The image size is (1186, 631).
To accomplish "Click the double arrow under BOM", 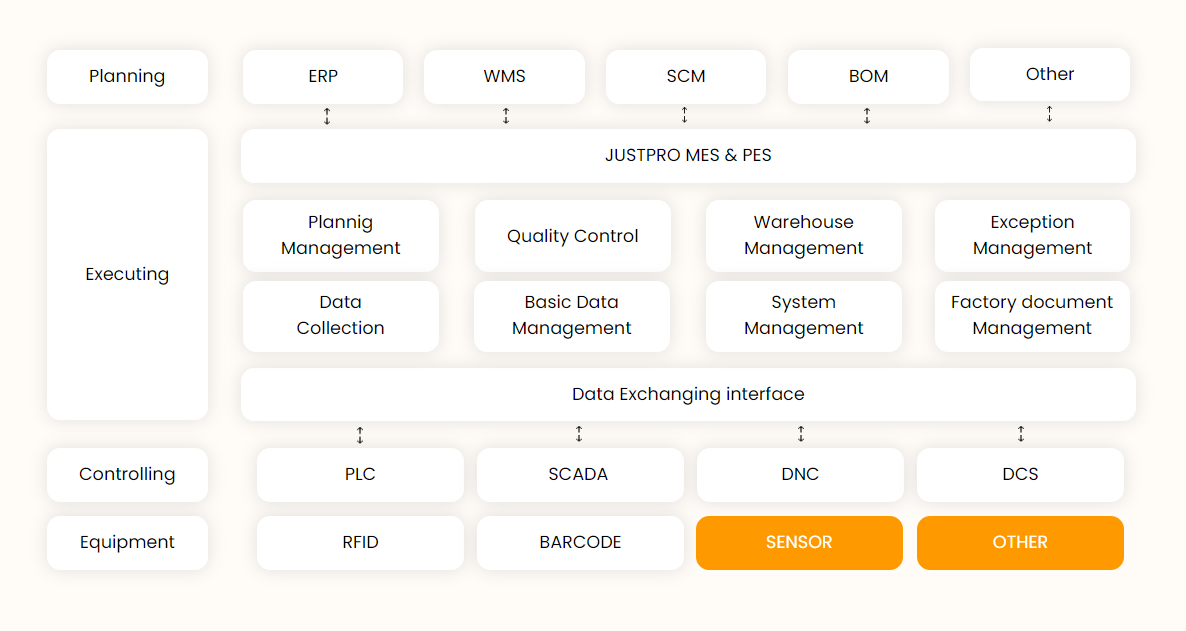I will (867, 116).
